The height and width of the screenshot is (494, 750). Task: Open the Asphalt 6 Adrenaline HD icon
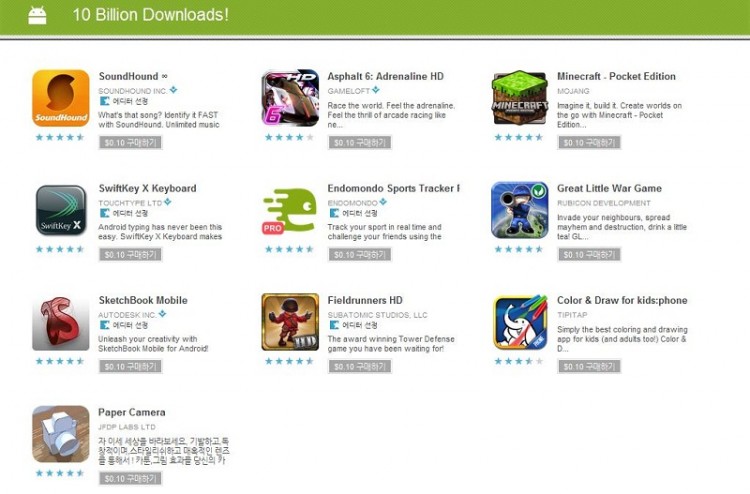click(290, 98)
